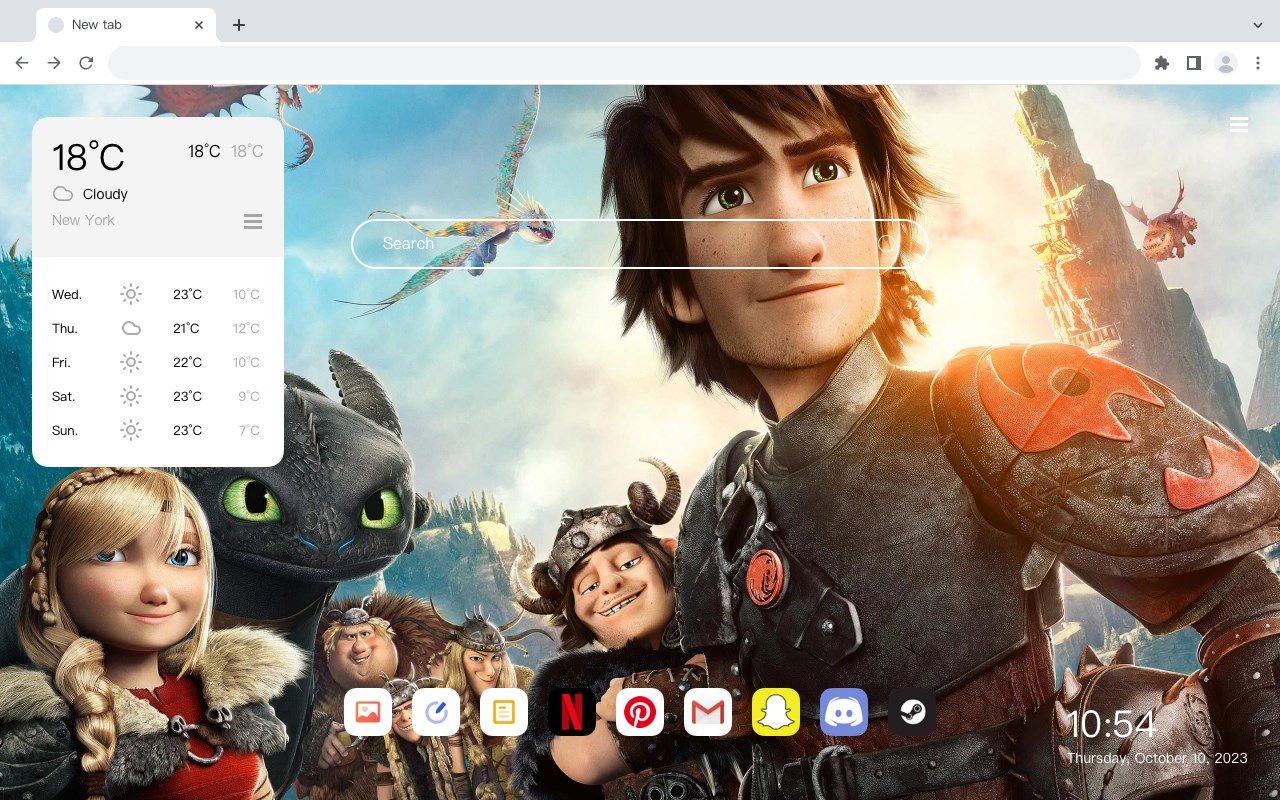Click the Thu. forecast day label
The height and width of the screenshot is (800, 1280).
[65, 328]
